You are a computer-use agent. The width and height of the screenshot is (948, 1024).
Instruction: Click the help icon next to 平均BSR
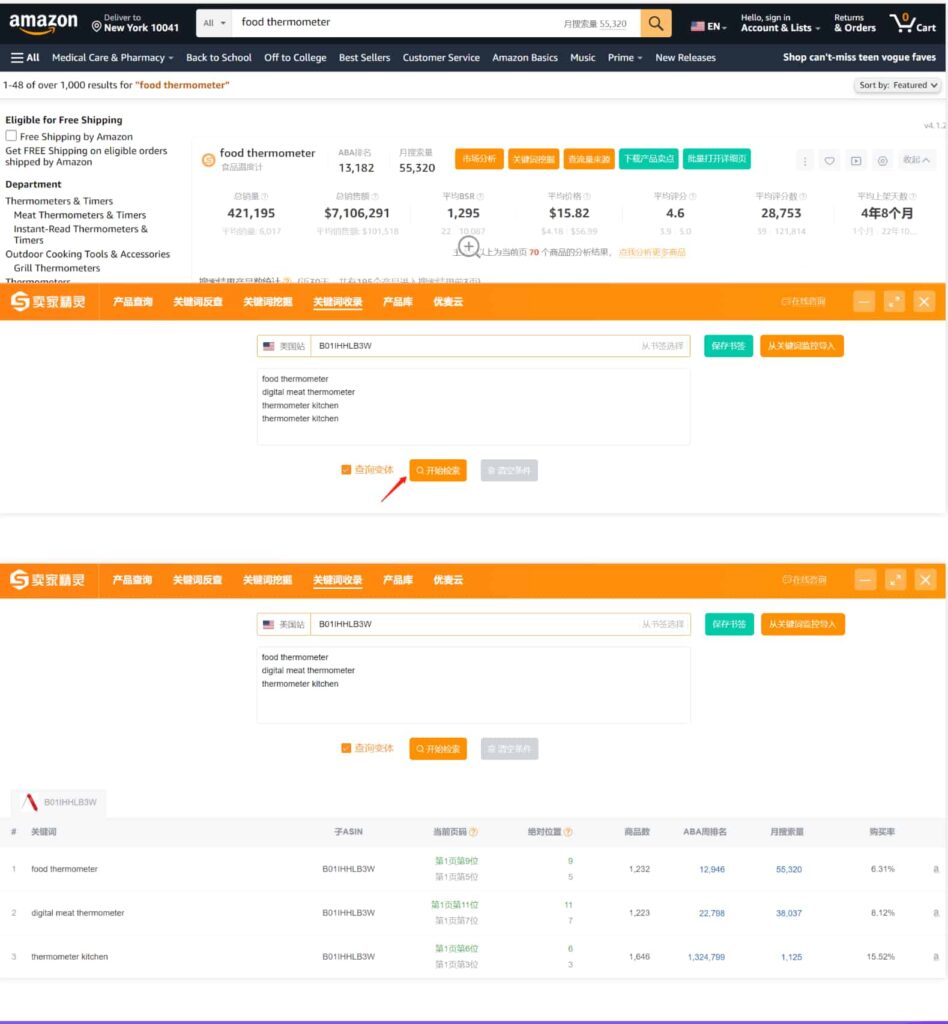(480, 196)
